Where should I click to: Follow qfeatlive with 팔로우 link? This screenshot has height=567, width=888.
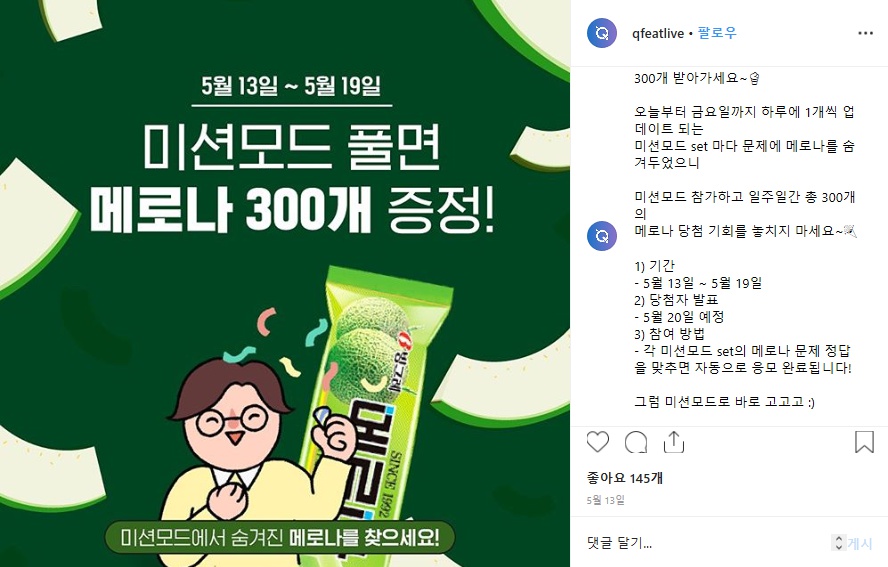coord(717,33)
